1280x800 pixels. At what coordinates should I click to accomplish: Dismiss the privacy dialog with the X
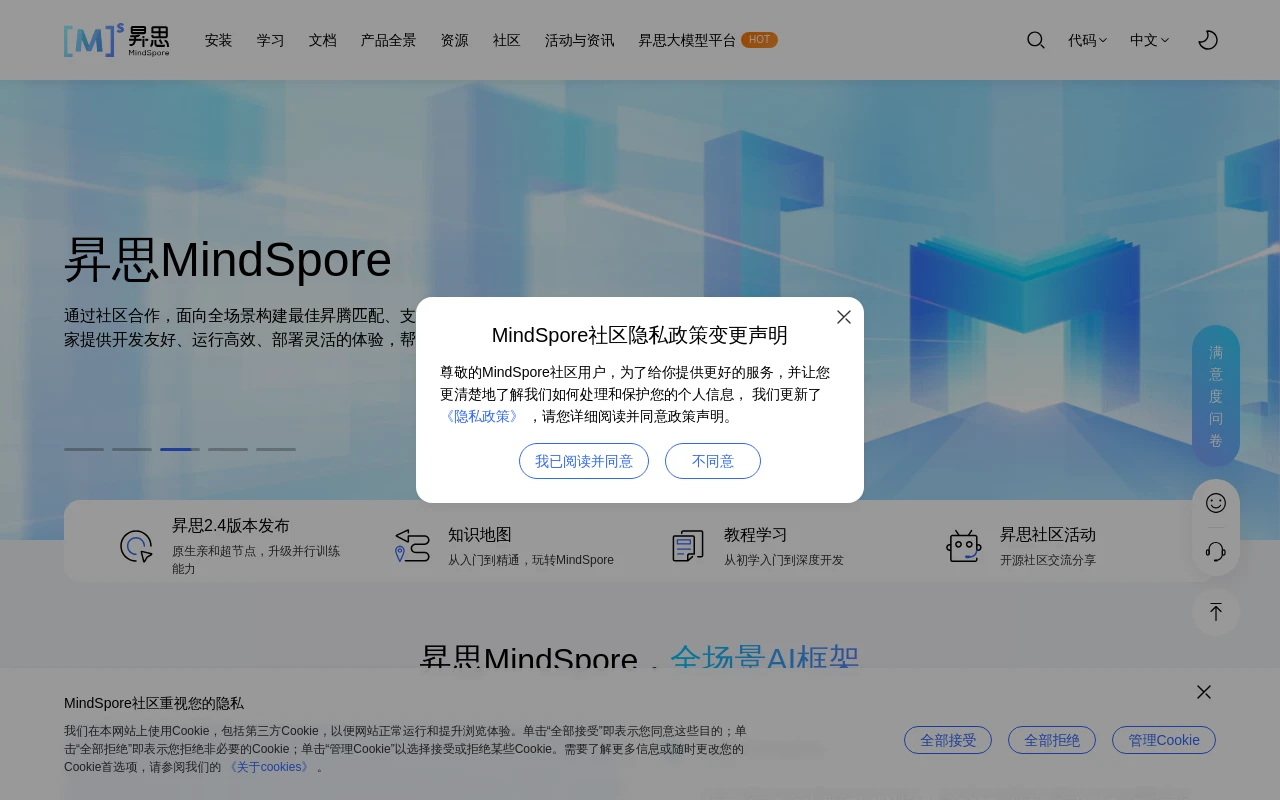tap(844, 317)
